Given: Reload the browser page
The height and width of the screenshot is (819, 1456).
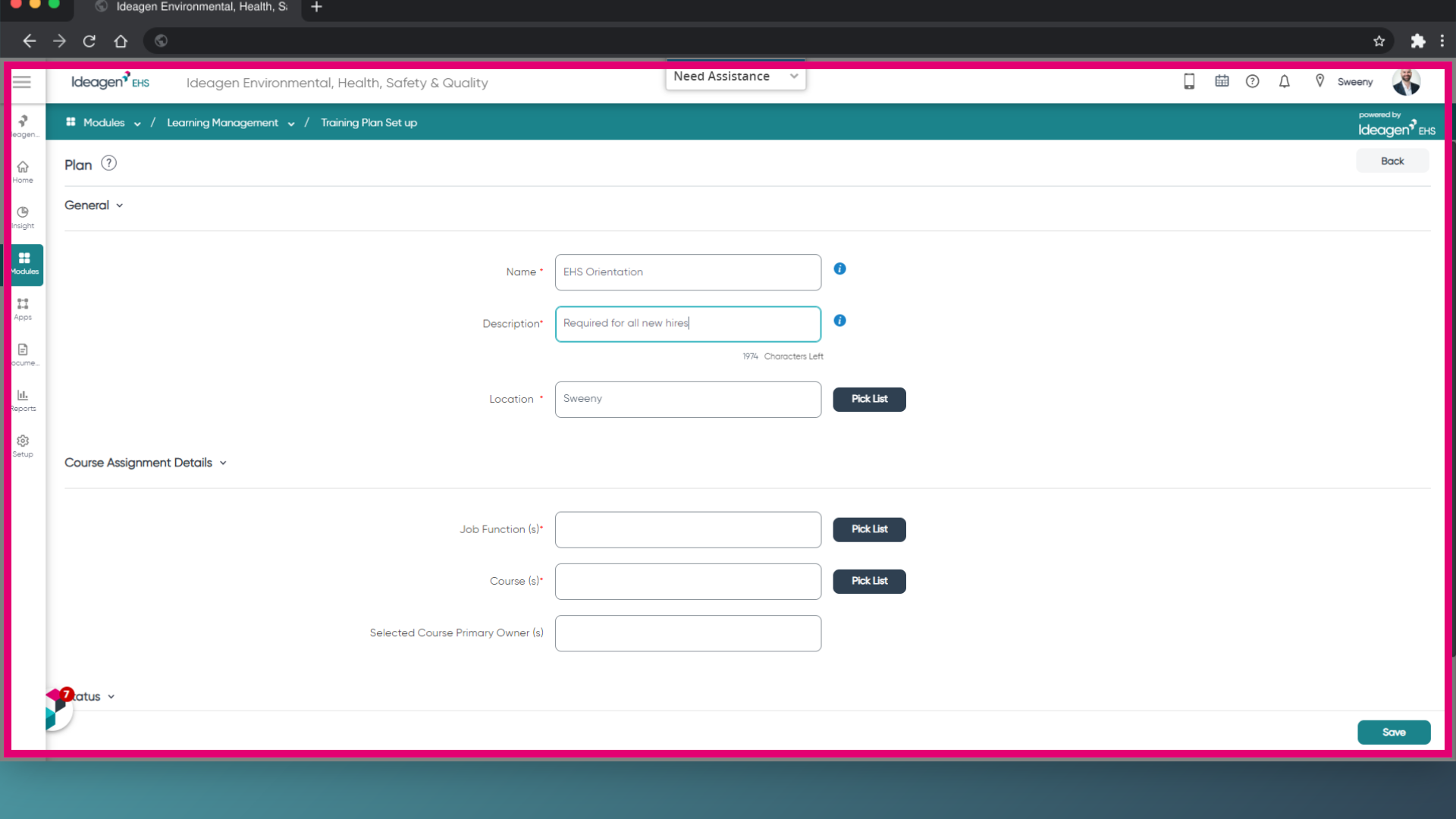Looking at the screenshot, I should coord(89,41).
